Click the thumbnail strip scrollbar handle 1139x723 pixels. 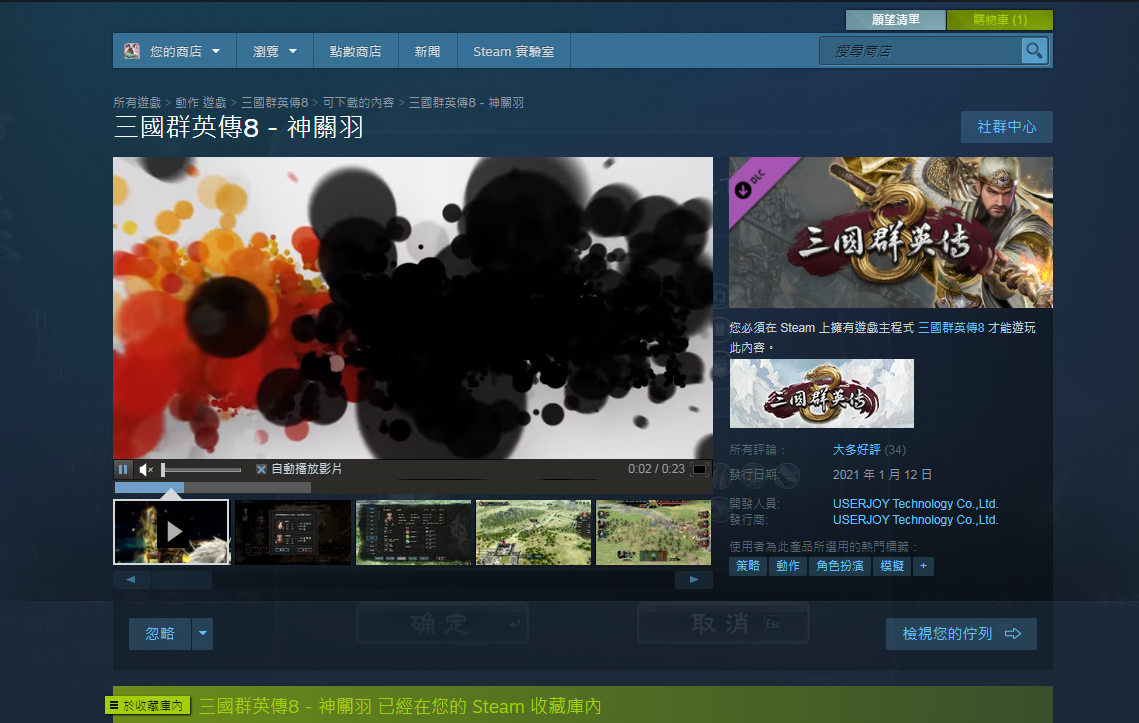[x=182, y=580]
